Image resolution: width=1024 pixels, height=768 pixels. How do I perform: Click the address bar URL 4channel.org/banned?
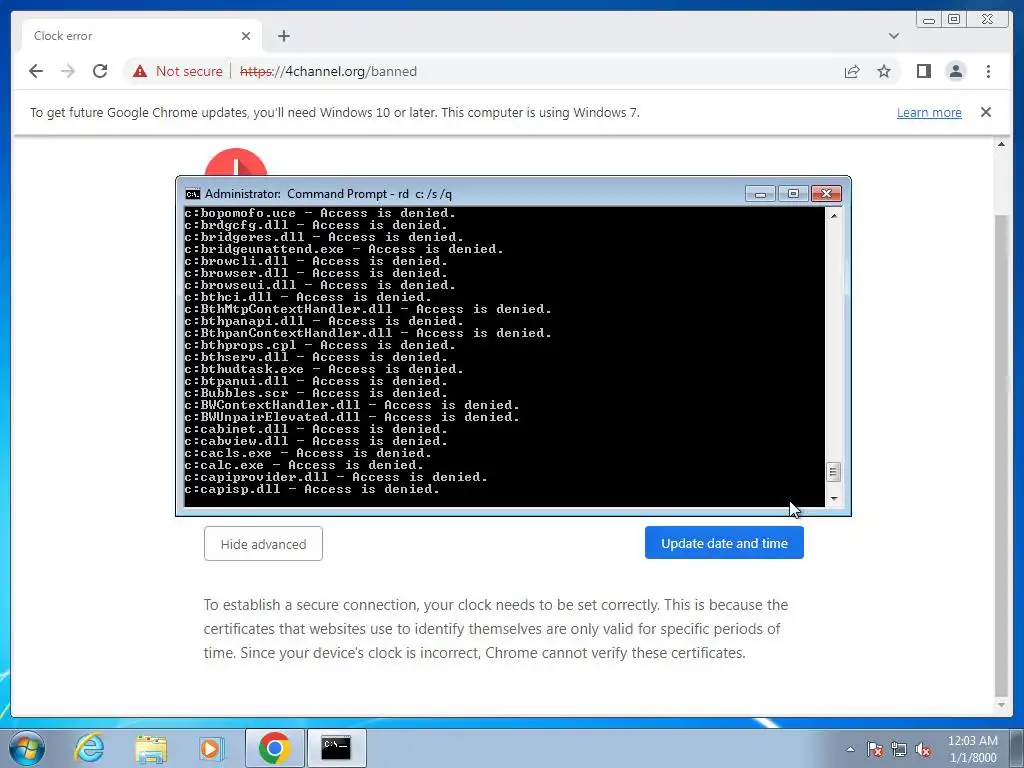click(x=328, y=71)
